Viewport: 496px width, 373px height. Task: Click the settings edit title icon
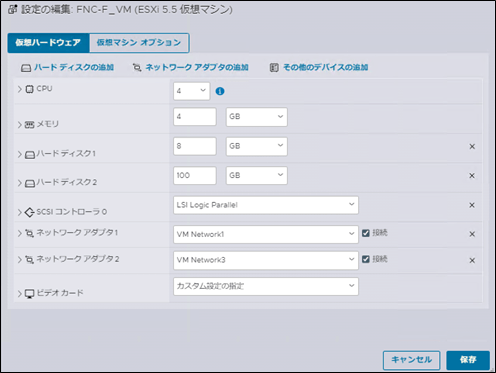[12, 9]
